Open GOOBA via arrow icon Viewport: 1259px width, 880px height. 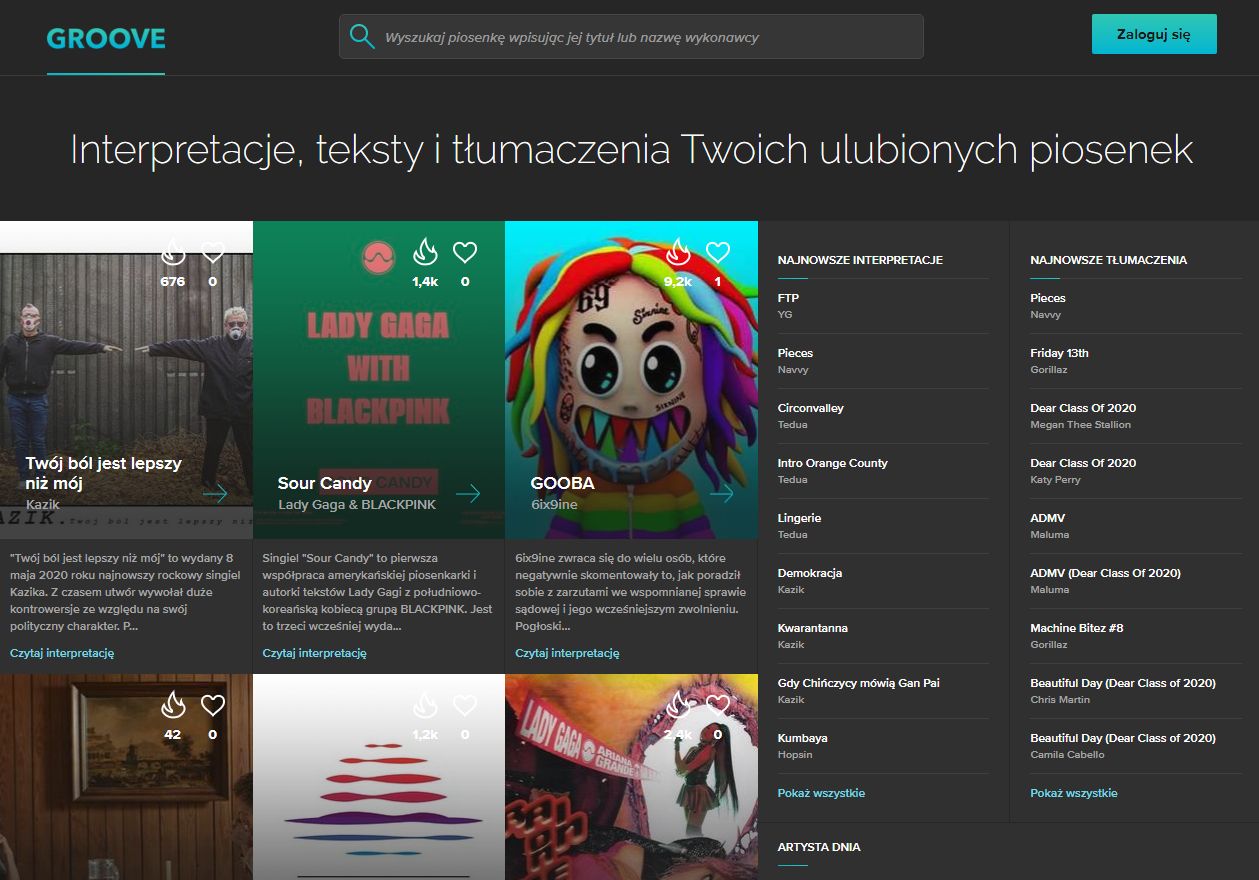pos(721,493)
